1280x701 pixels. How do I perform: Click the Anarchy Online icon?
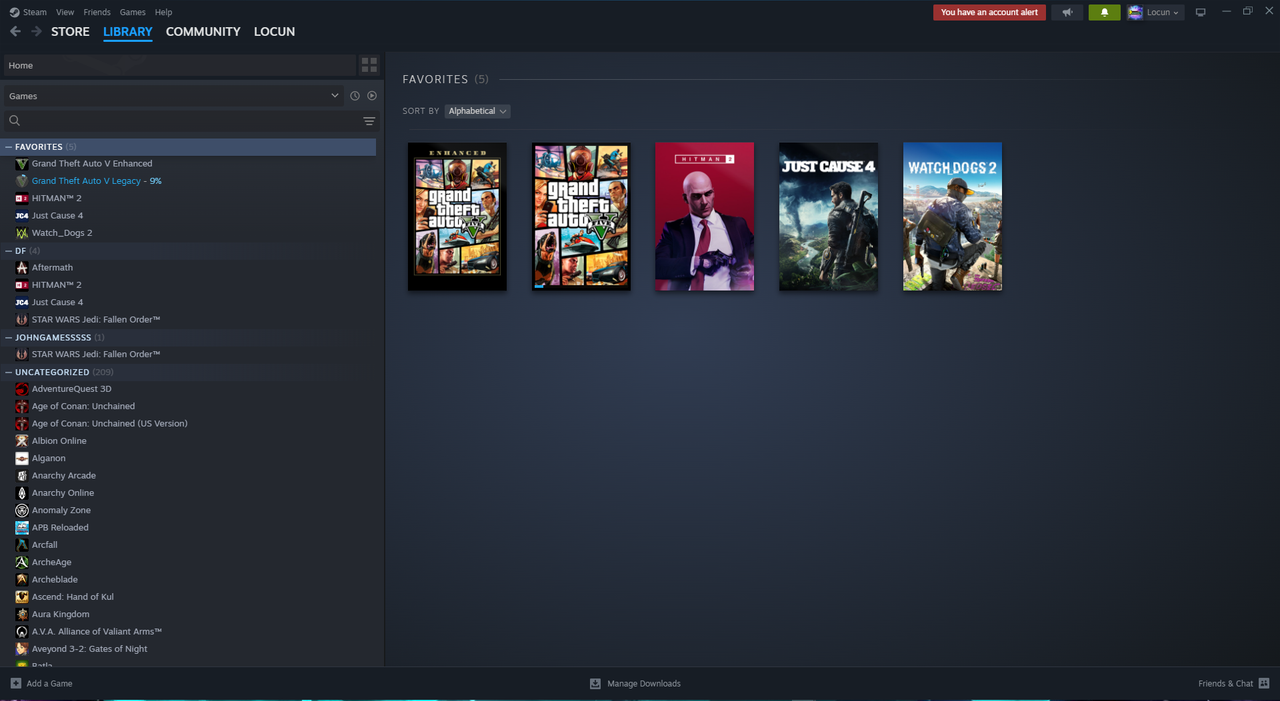tap(22, 493)
